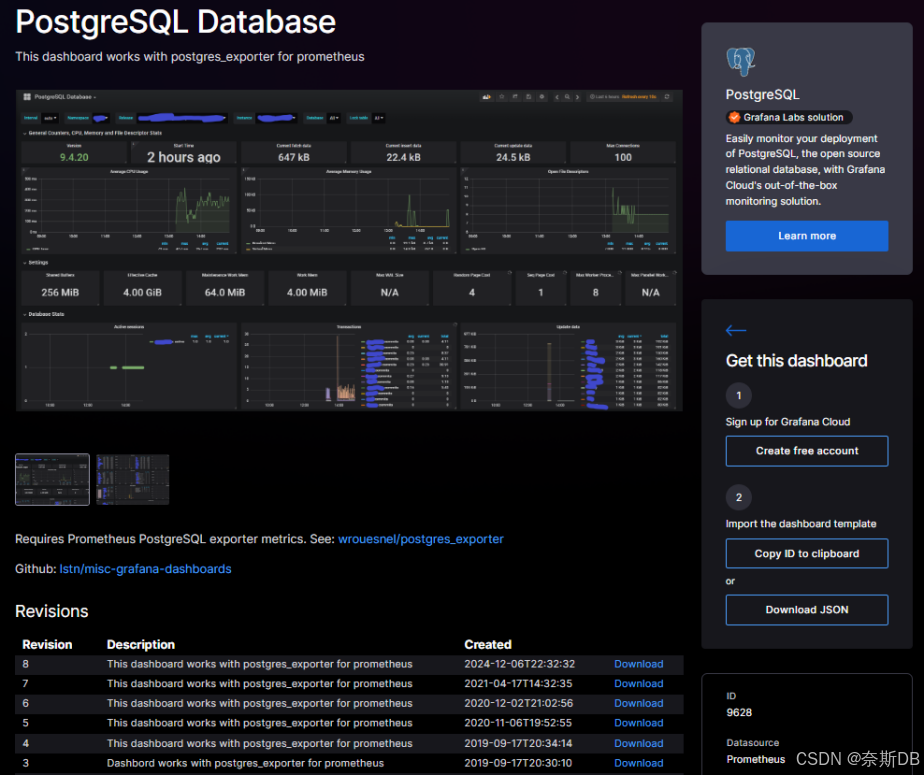This screenshot has width=924, height=775.
Task: Click the Description column header
Action: pyautogui.click(x=141, y=644)
